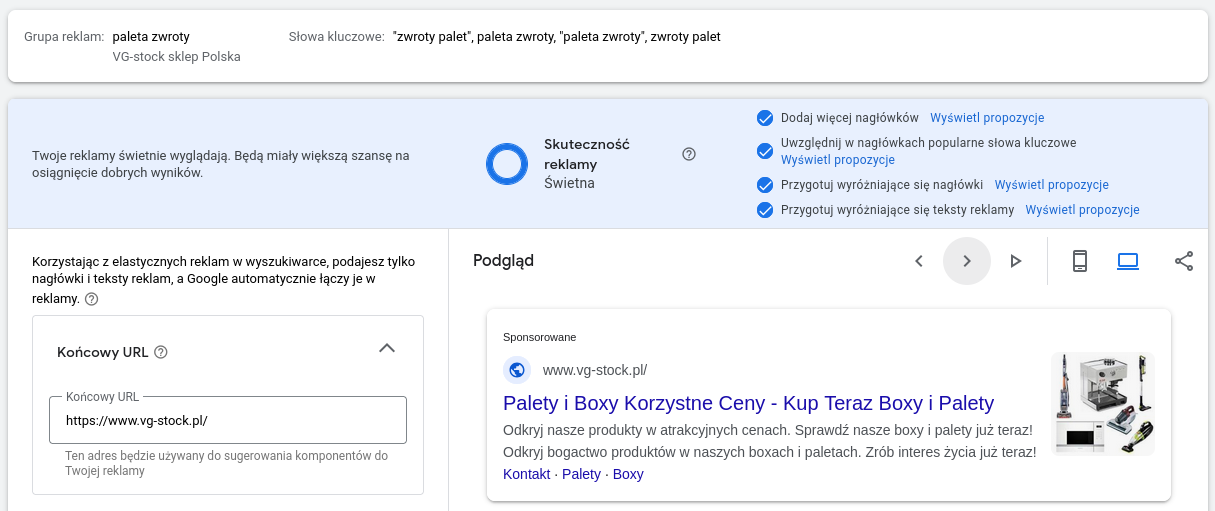The width and height of the screenshot is (1215, 511).
Task: Open help about elastic search ads
Action: 92,299
